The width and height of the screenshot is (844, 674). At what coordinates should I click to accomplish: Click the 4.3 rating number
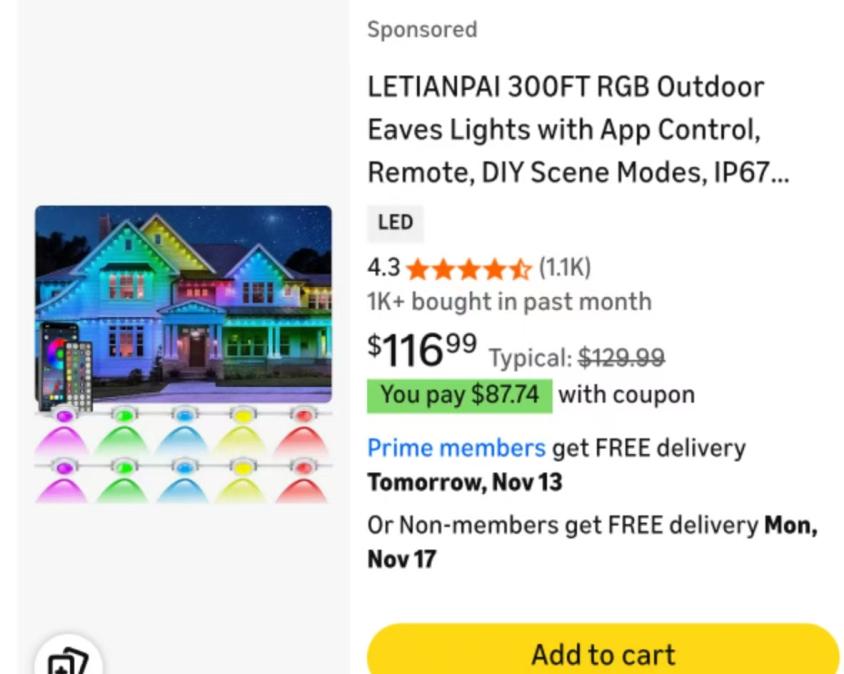(x=383, y=268)
